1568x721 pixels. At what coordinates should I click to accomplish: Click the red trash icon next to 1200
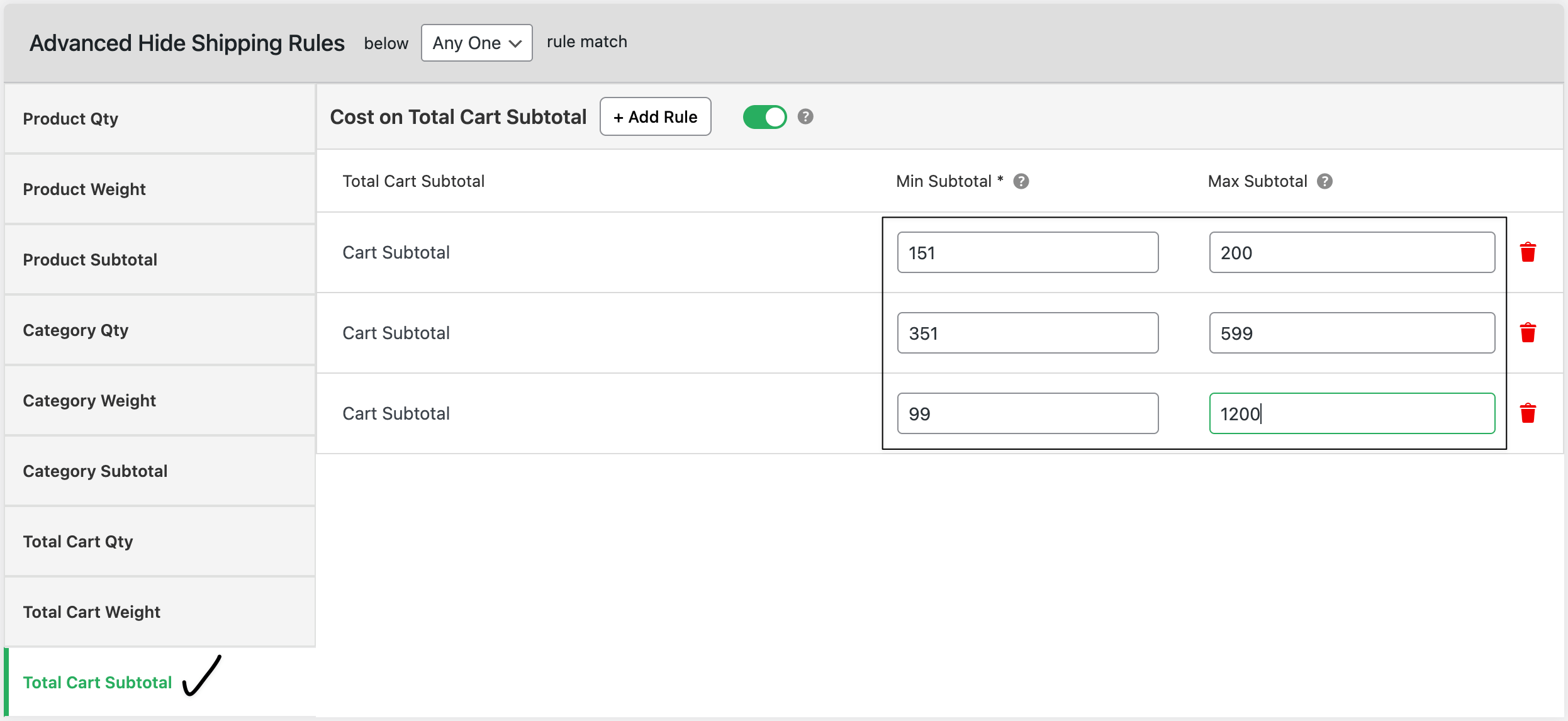point(1529,413)
